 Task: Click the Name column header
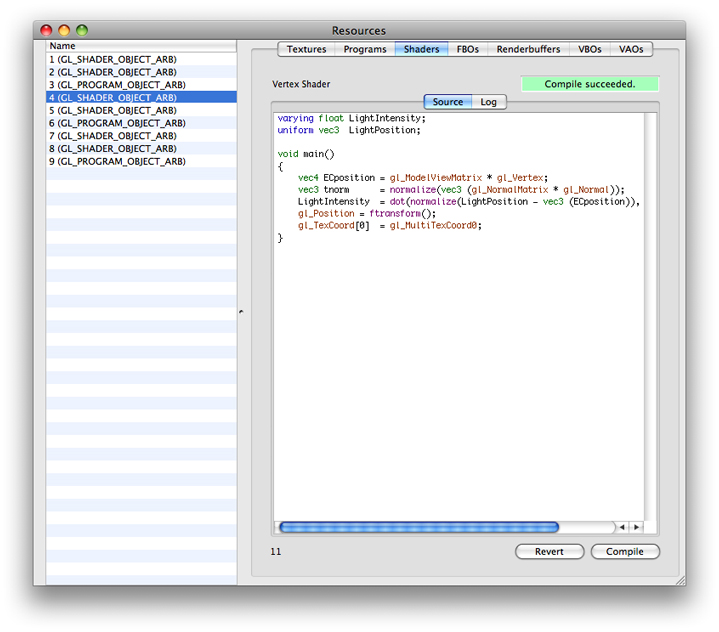[141, 46]
